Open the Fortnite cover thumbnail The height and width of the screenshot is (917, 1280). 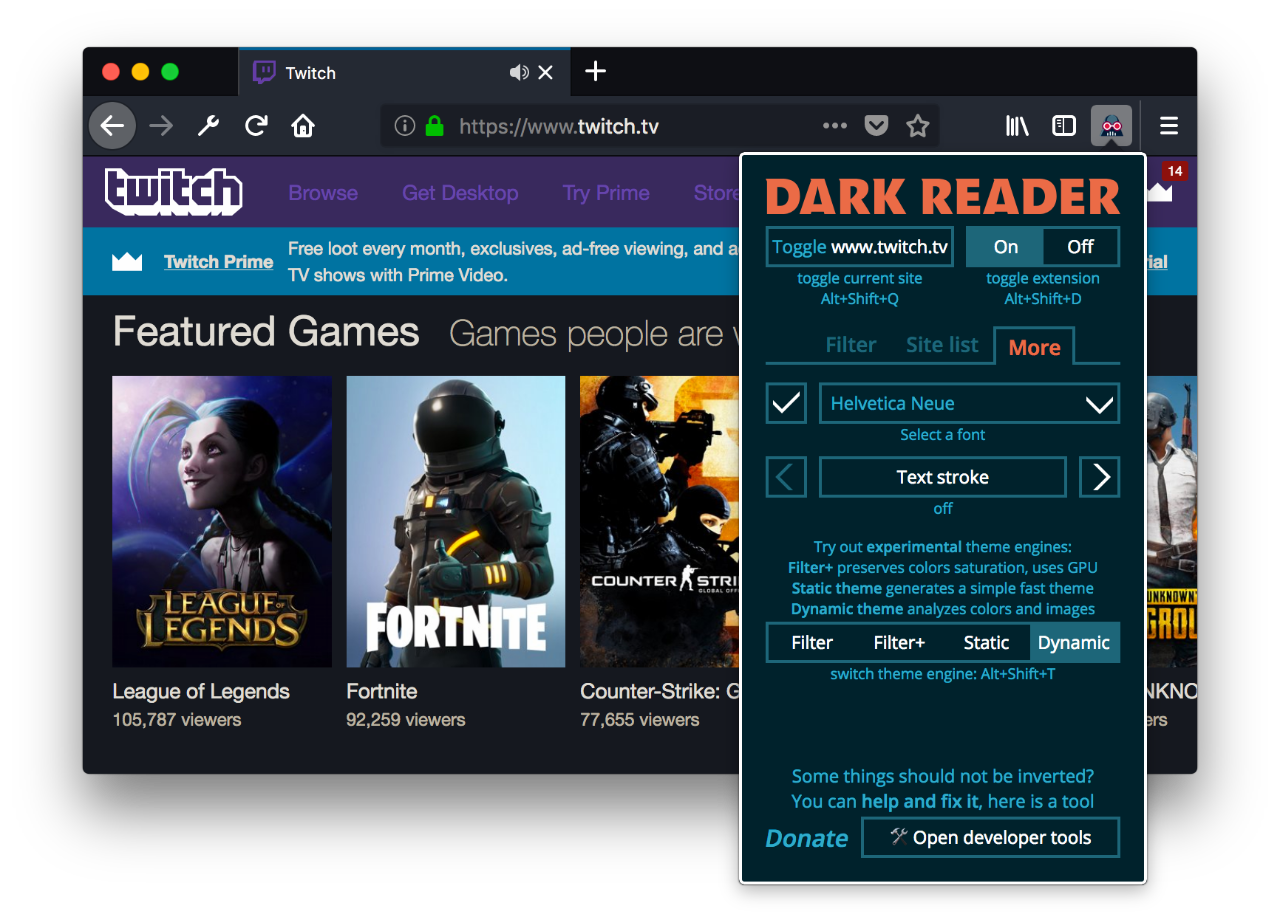(x=456, y=521)
